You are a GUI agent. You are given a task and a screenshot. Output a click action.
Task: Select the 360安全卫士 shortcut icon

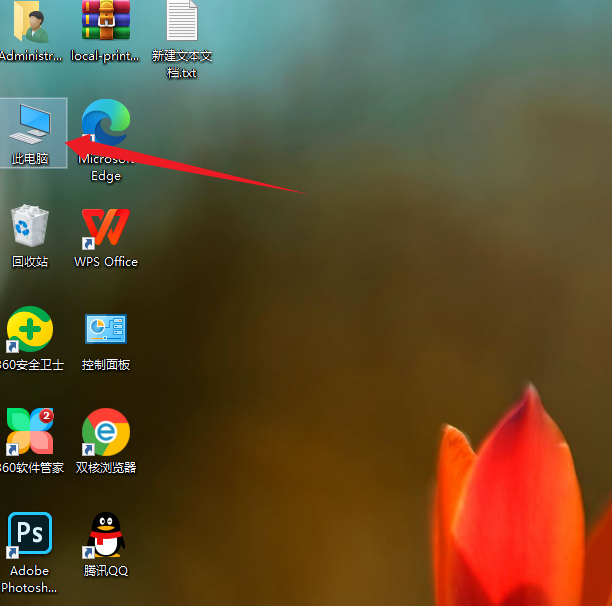tap(30, 329)
